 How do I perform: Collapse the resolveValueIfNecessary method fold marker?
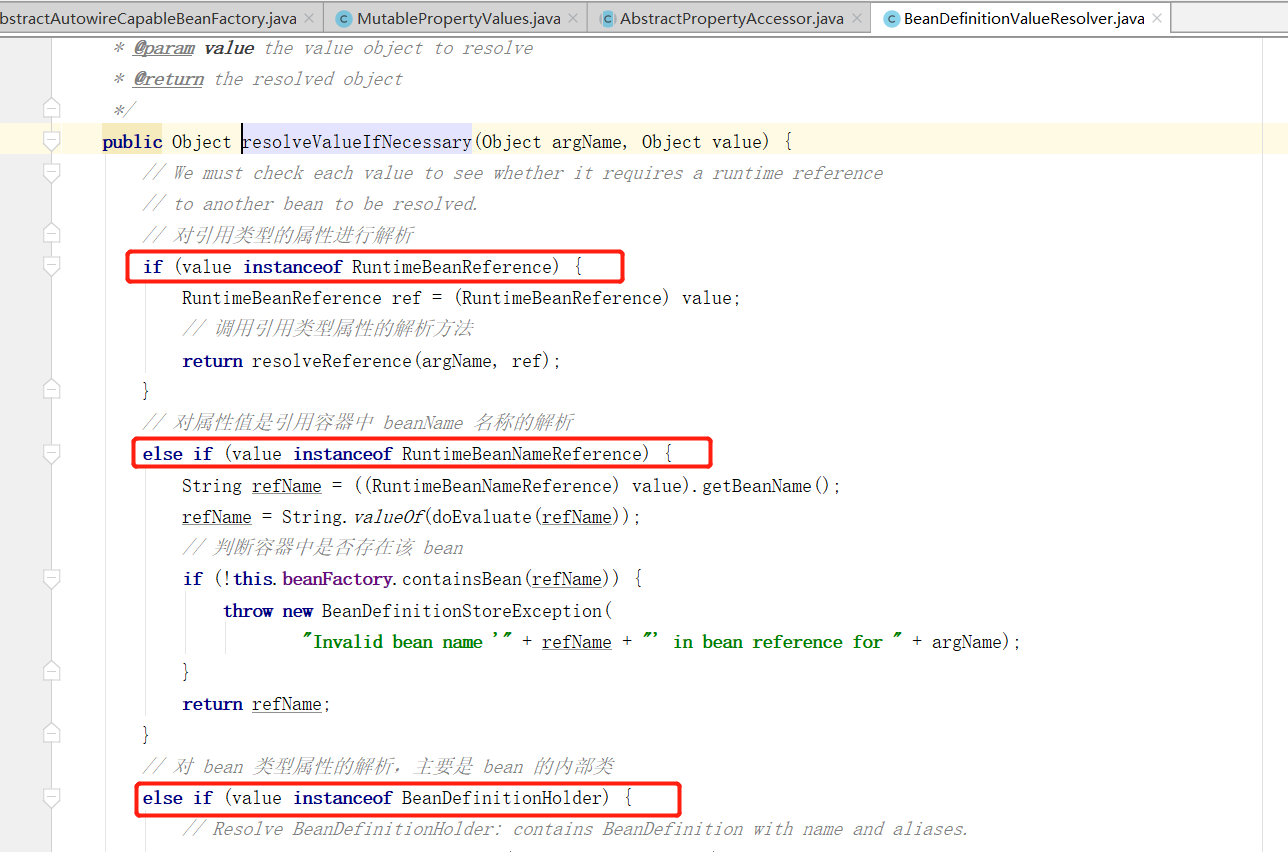[52, 141]
